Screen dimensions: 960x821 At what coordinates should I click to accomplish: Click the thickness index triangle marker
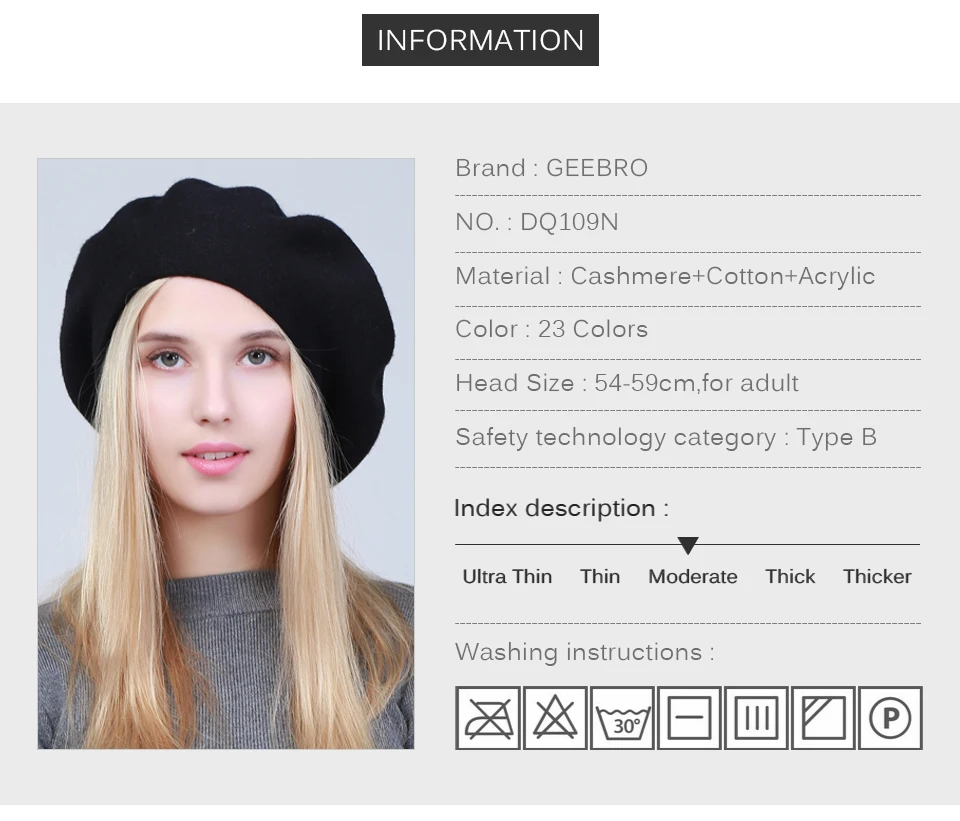688,545
